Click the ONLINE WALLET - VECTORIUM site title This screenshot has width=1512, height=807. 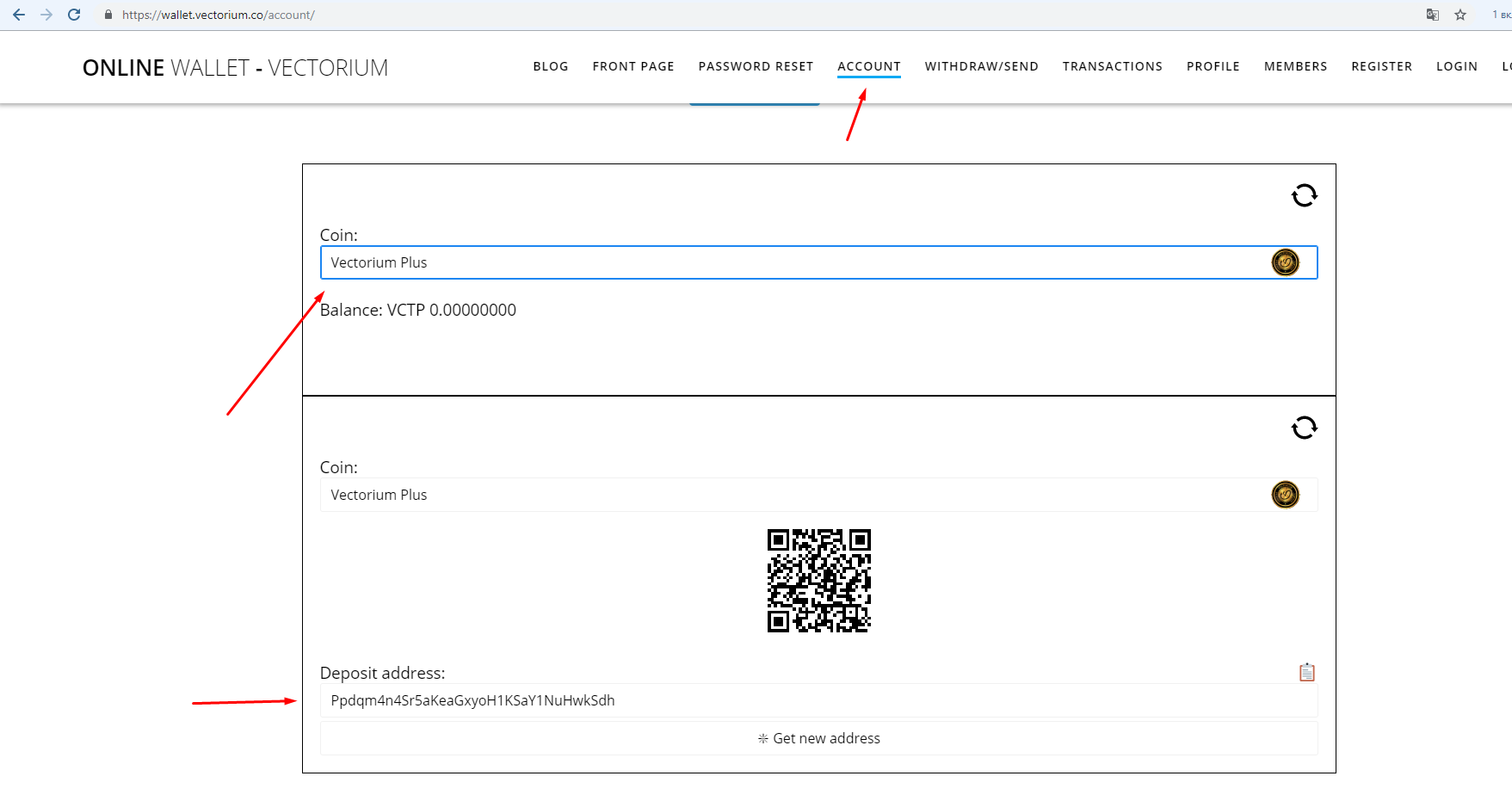tap(235, 68)
